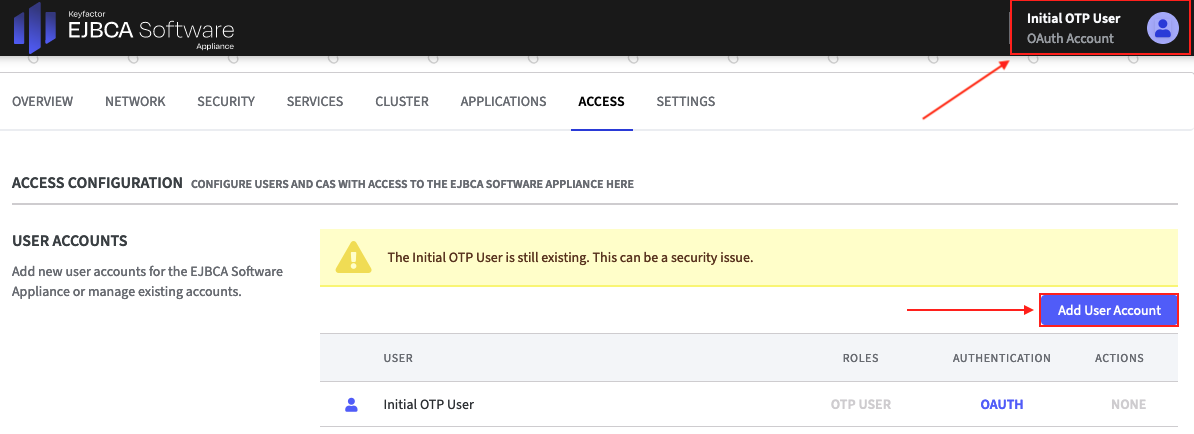
Task: Click the OAUTH authentication link
Action: coord(1001,405)
